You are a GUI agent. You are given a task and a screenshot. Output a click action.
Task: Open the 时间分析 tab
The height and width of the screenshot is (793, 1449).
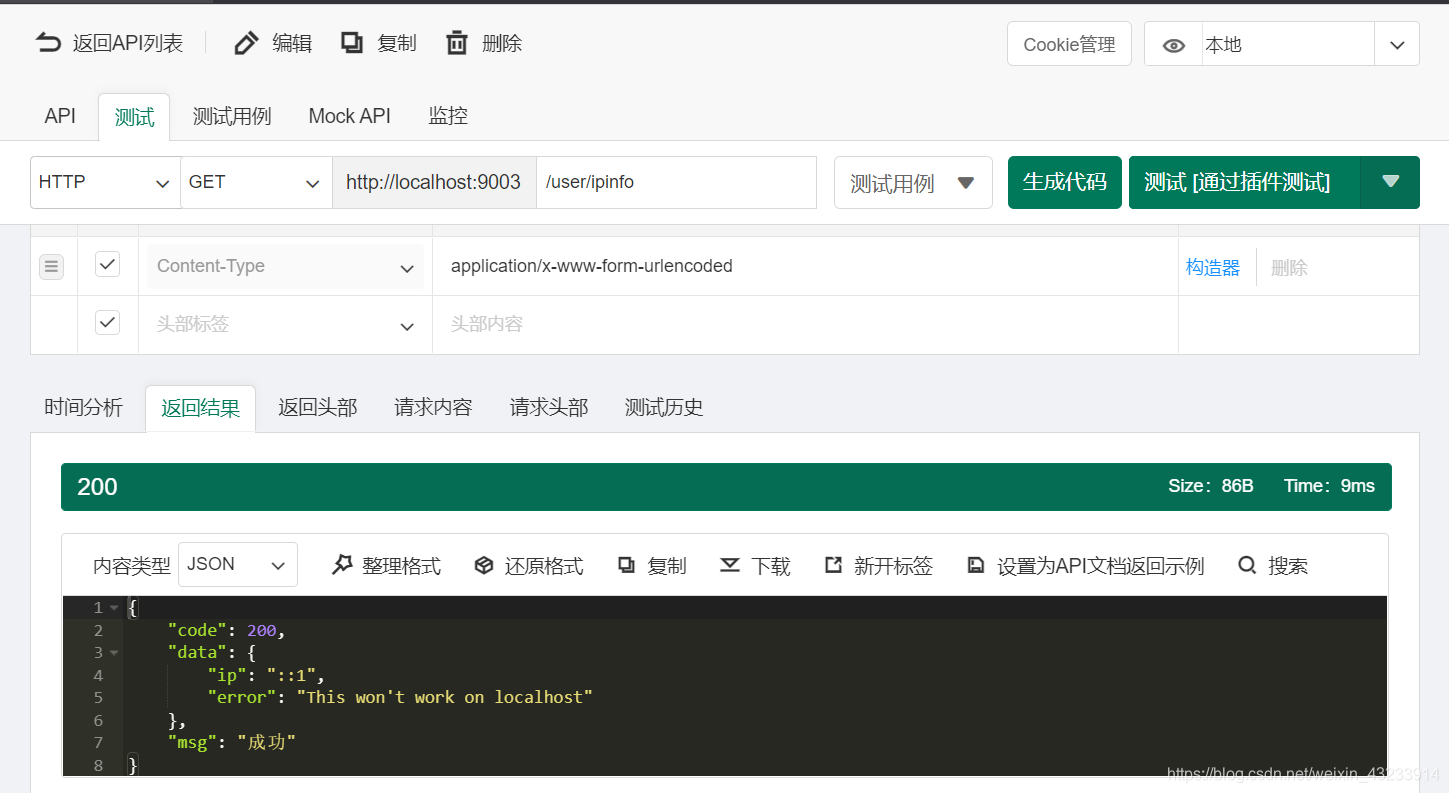coord(83,407)
